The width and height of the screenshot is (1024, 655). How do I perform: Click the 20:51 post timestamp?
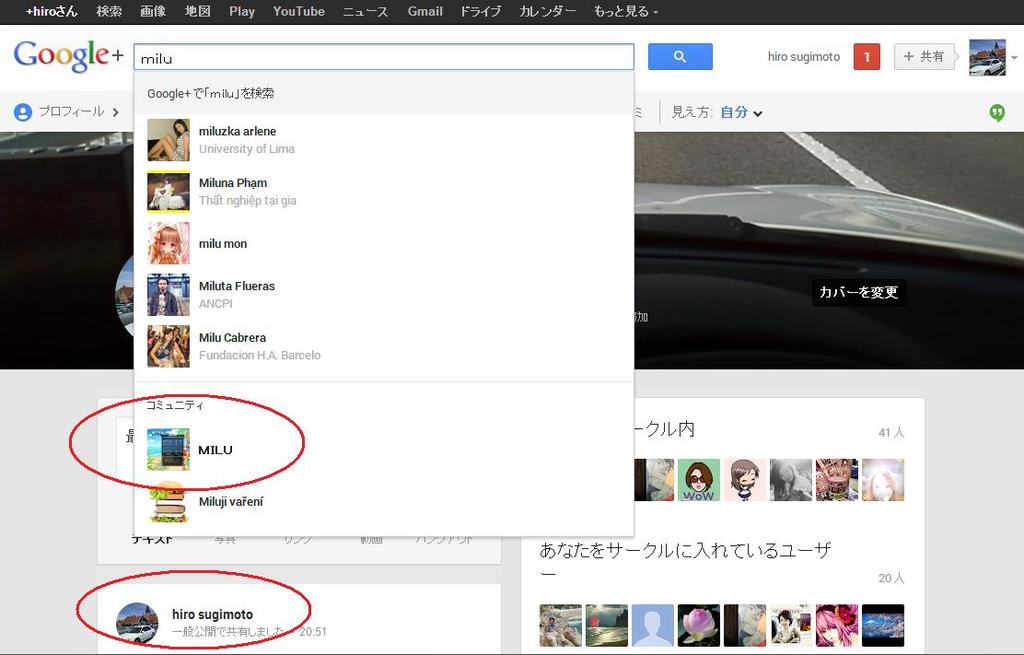pyautogui.click(x=313, y=631)
